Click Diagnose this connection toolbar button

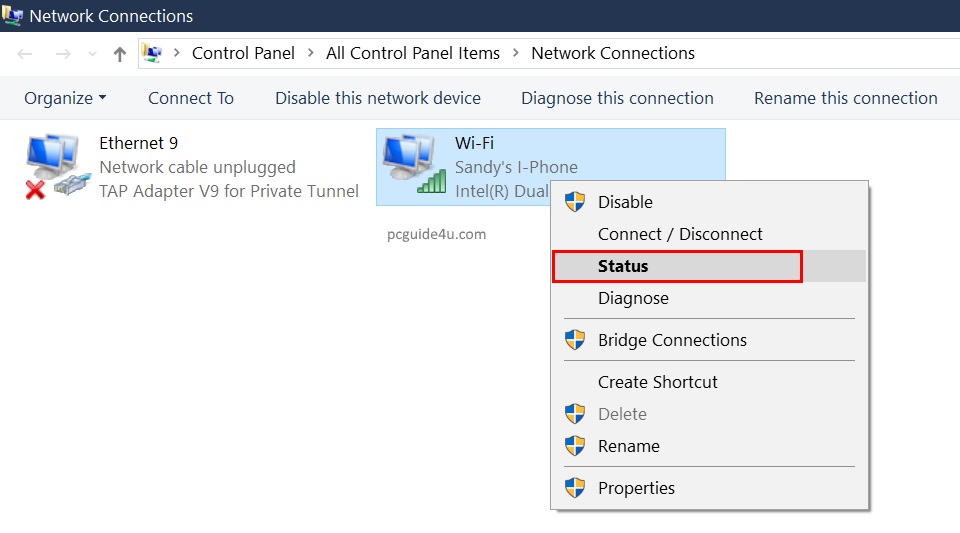click(617, 98)
